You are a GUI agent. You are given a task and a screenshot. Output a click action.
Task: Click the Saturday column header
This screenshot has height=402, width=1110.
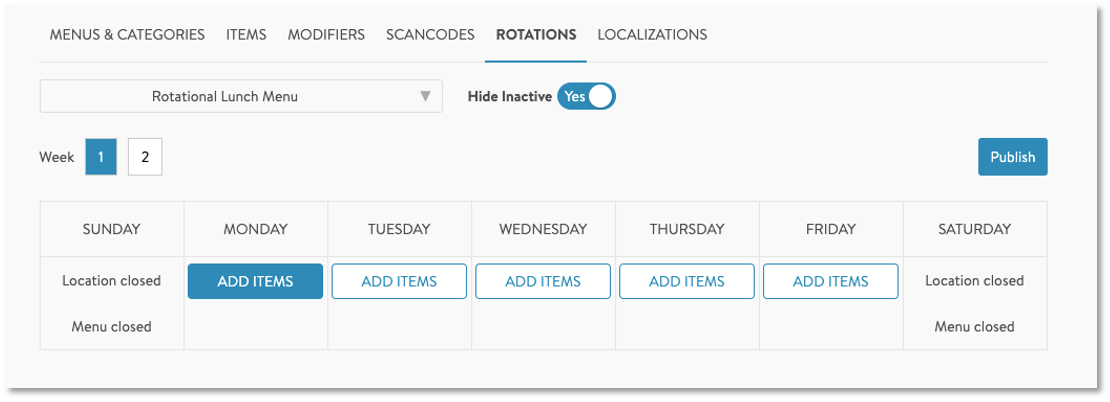click(974, 229)
